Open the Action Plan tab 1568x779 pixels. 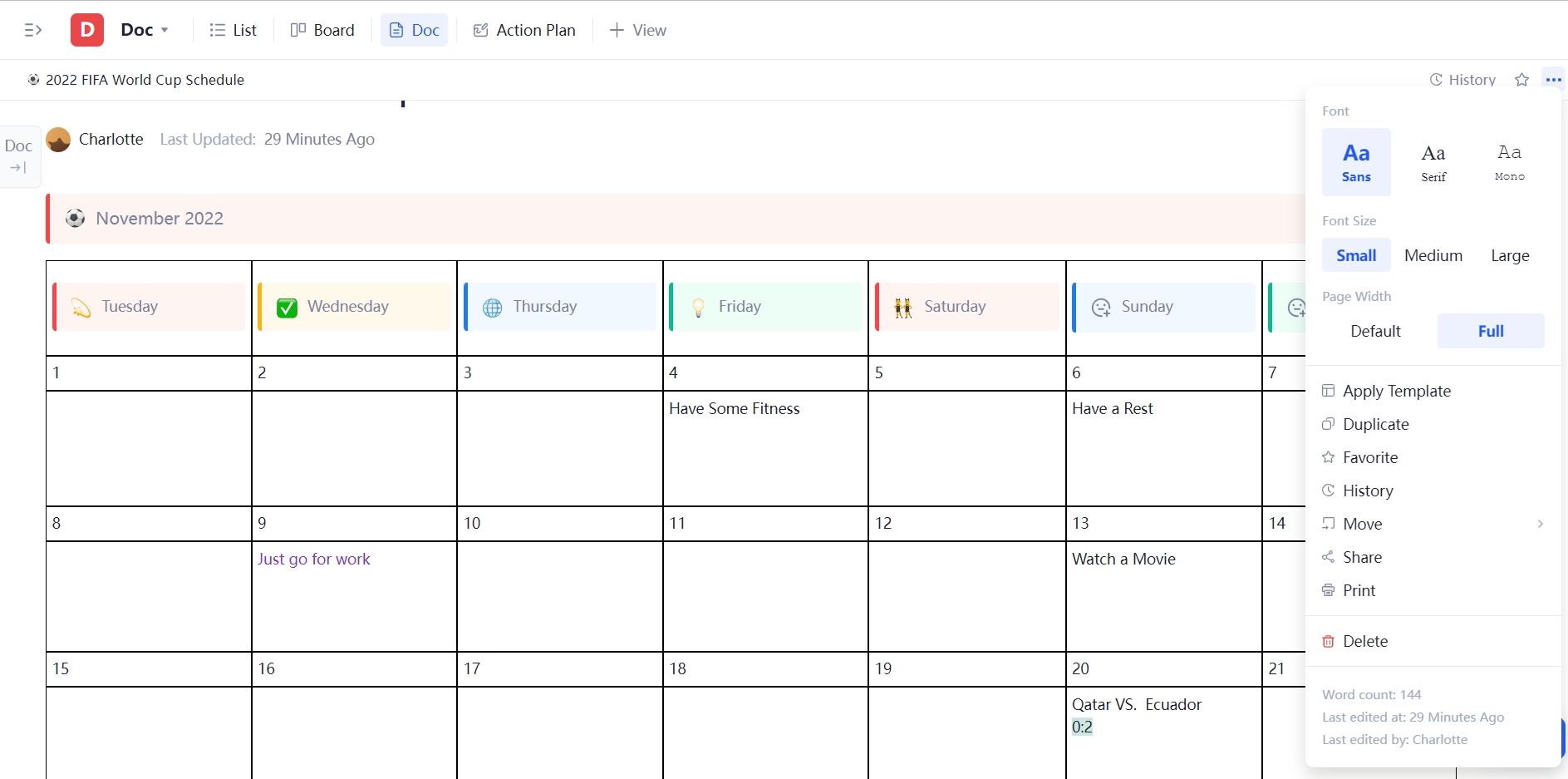[524, 30]
